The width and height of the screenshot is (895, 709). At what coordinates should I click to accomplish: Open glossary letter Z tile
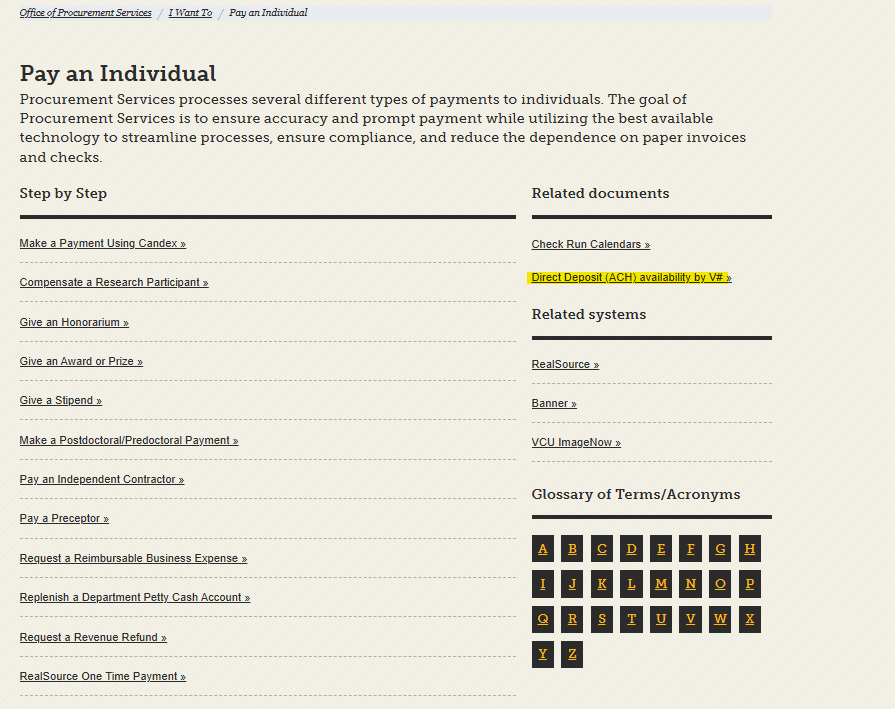point(572,654)
